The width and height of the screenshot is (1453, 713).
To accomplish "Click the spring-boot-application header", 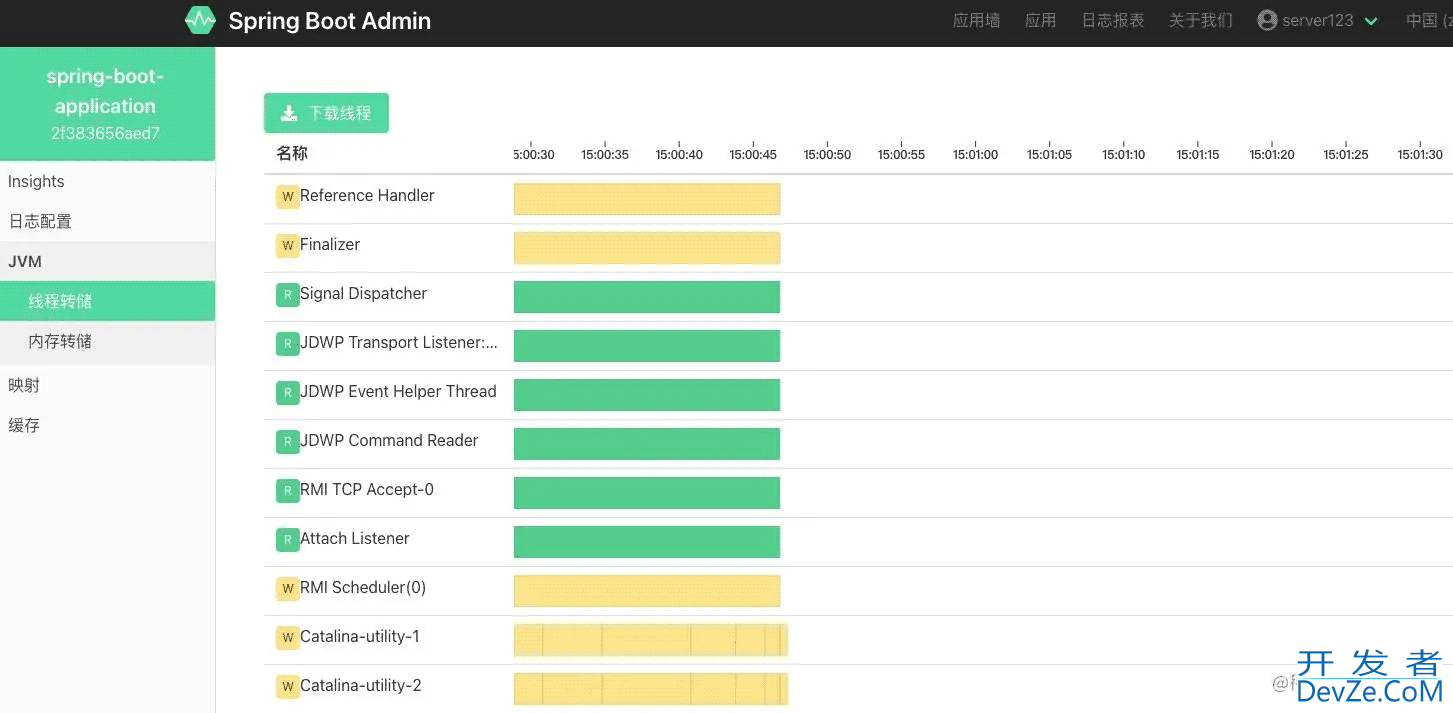I will point(105,91).
